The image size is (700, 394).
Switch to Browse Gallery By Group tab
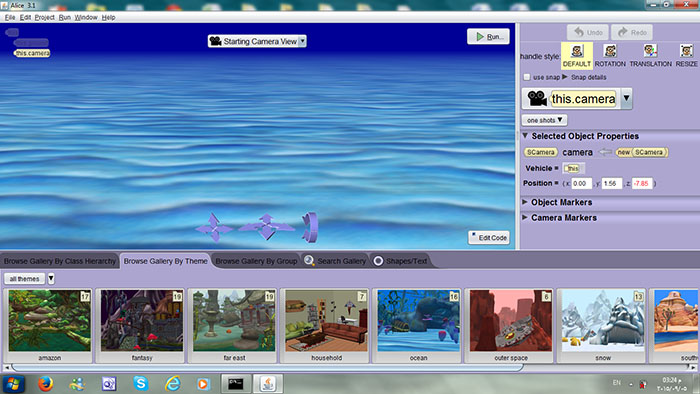[256, 261]
